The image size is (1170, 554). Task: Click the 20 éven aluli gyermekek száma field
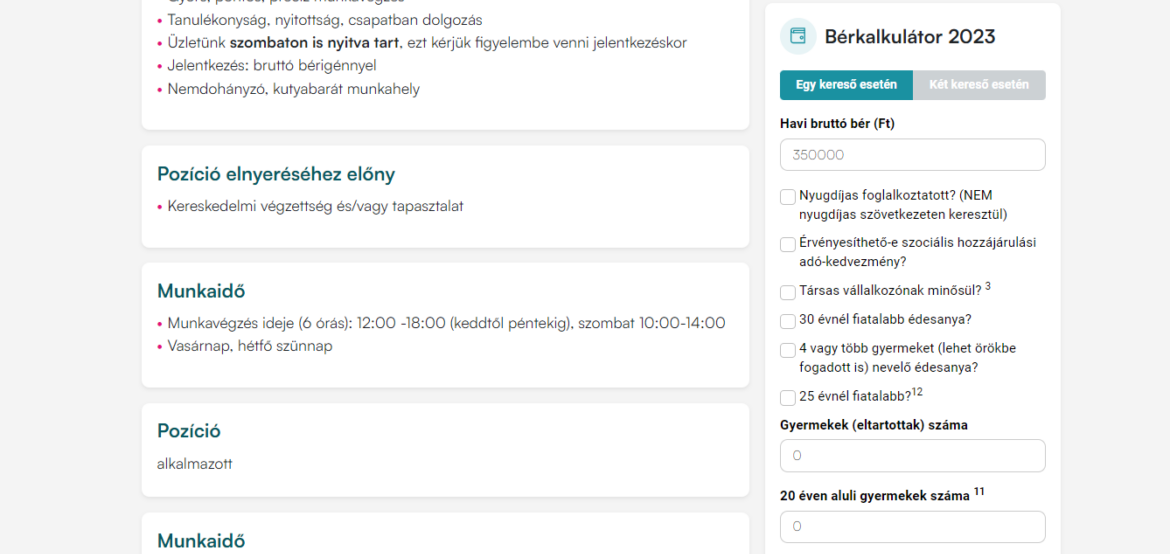click(913, 526)
